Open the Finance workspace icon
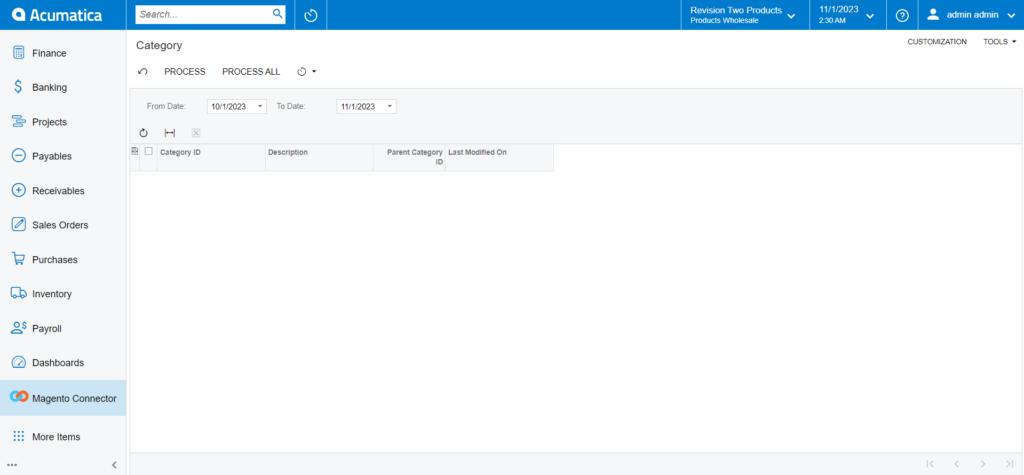Viewport: 1024px width, 475px height. [x=19, y=53]
